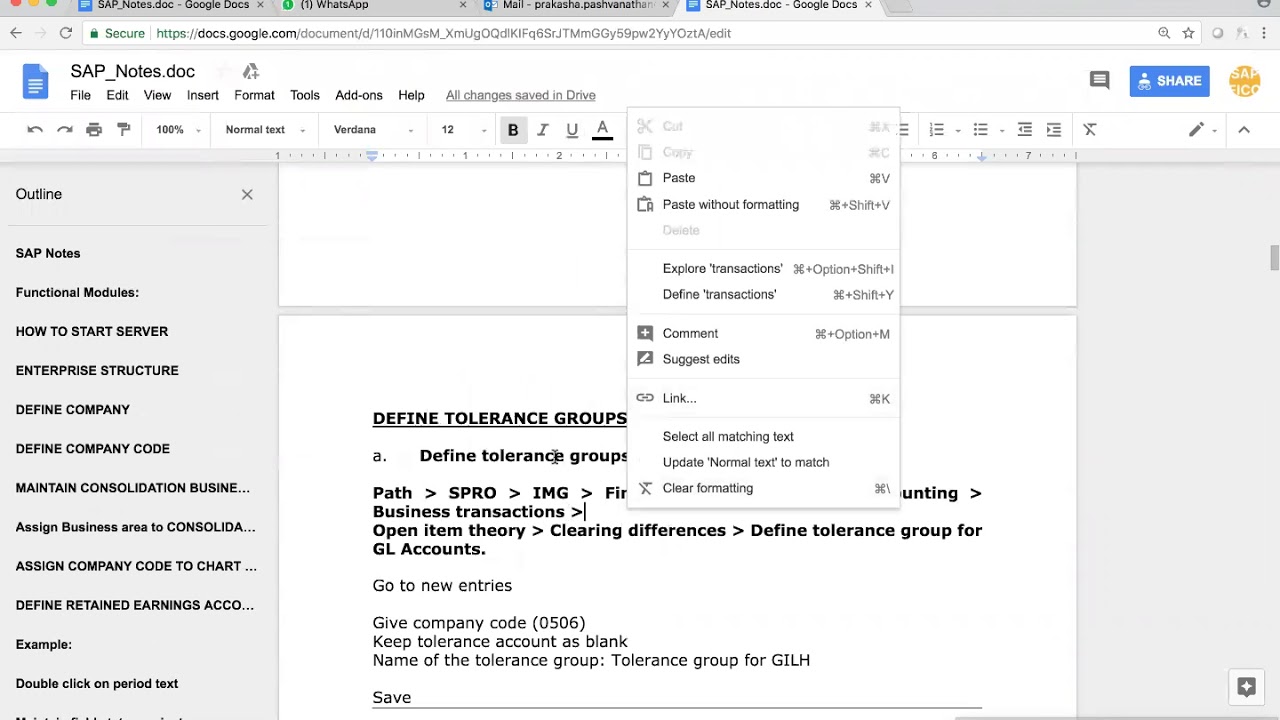1280x720 pixels.
Task: Jump to ENTERPRISE STRUCTURE outline heading
Action: [97, 370]
